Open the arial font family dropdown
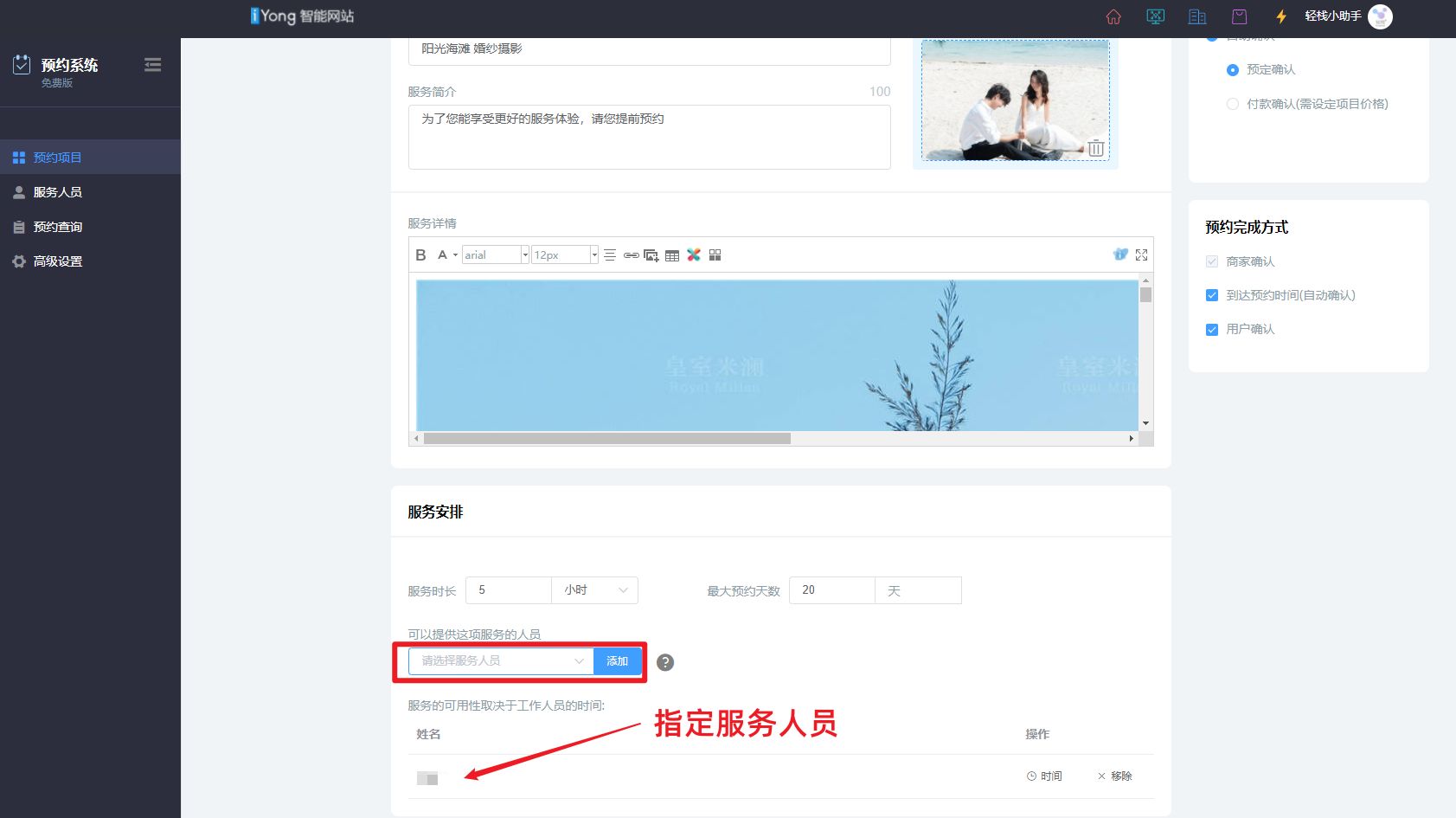 (496, 254)
